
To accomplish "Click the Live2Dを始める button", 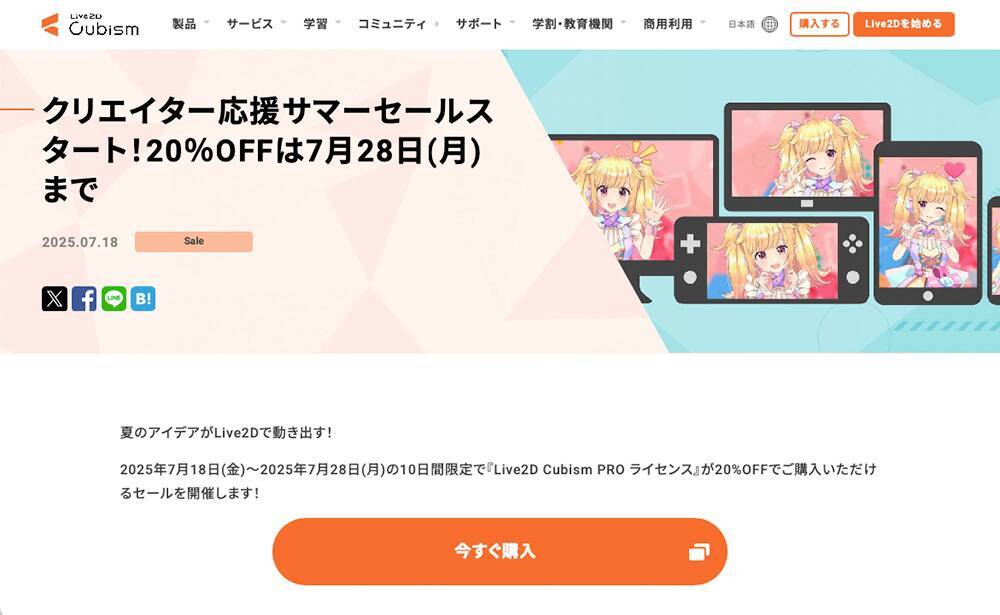I will [x=904, y=24].
